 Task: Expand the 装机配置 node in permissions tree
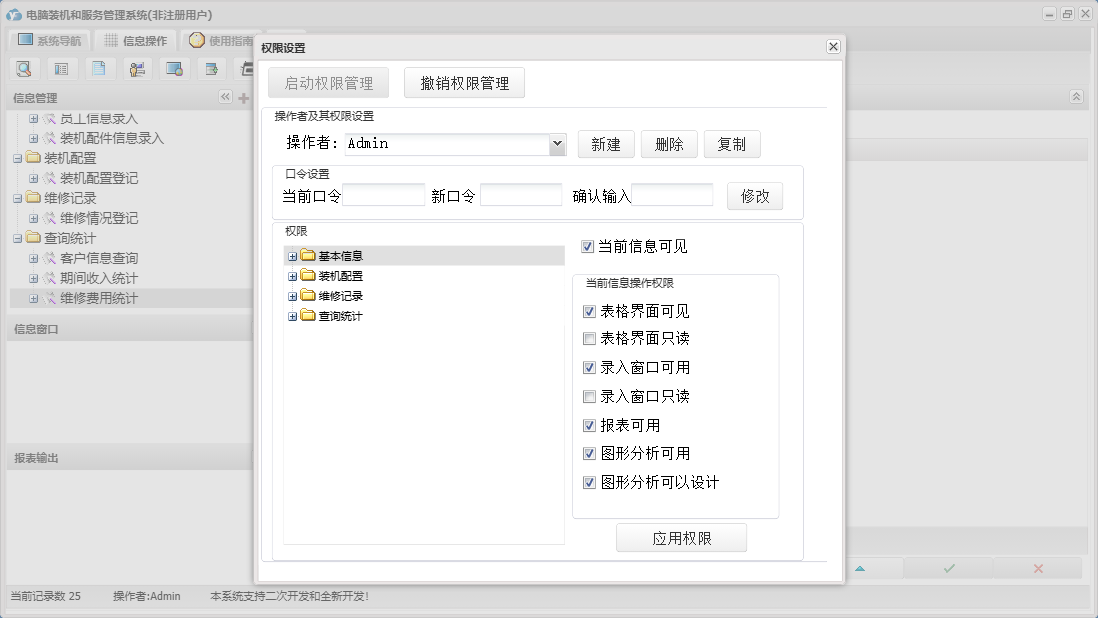click(x=293, y=276)
